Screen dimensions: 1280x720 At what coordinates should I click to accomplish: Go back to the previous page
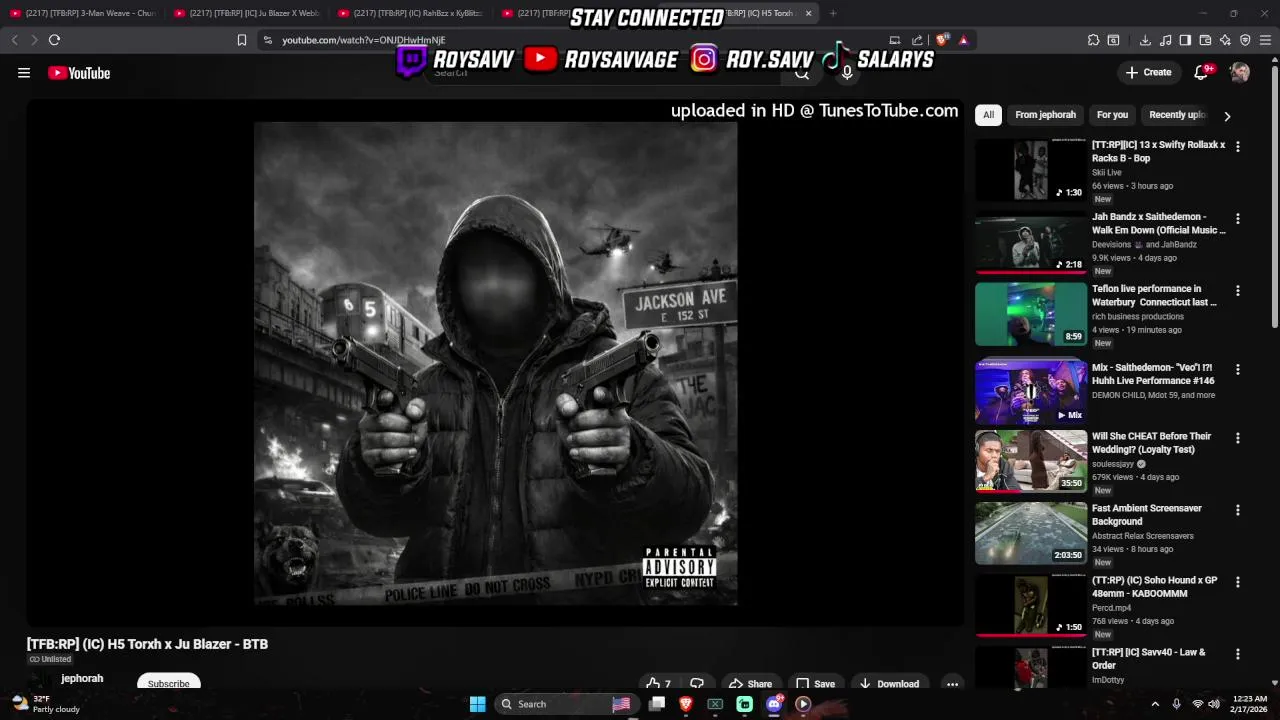click(14, 40)
